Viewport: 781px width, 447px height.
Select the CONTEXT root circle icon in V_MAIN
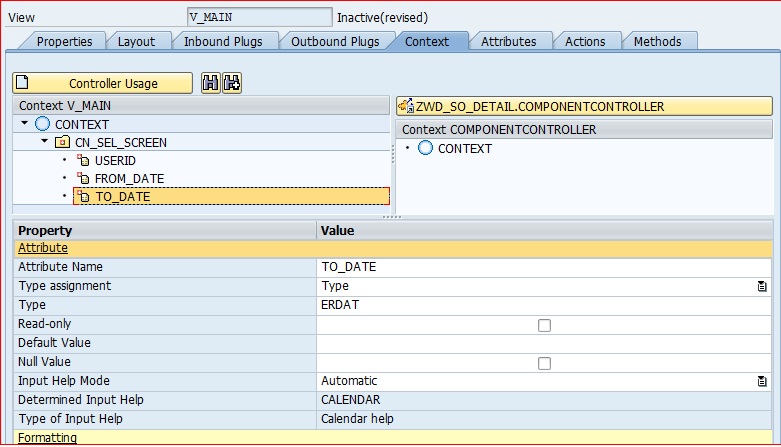[42, 124]
